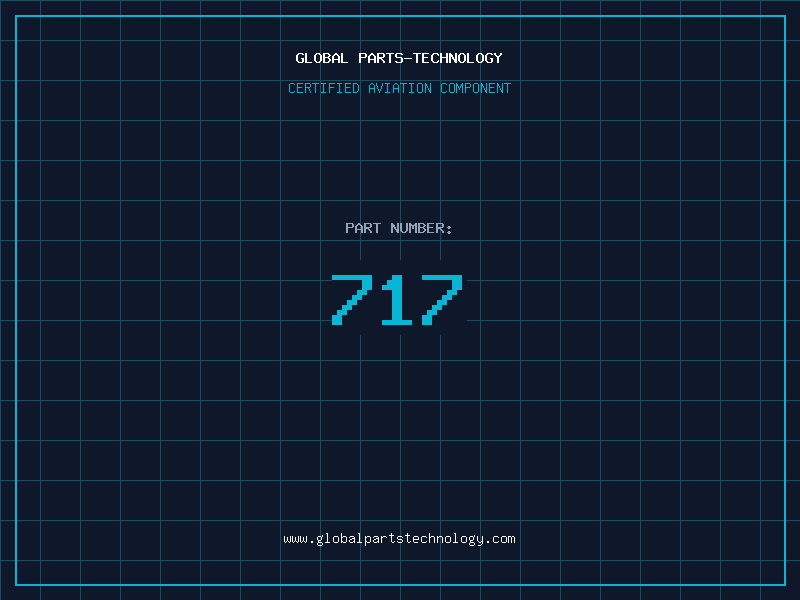Click the part number 717
Viewport: 800px width, 600px height.
coord(397,299)
